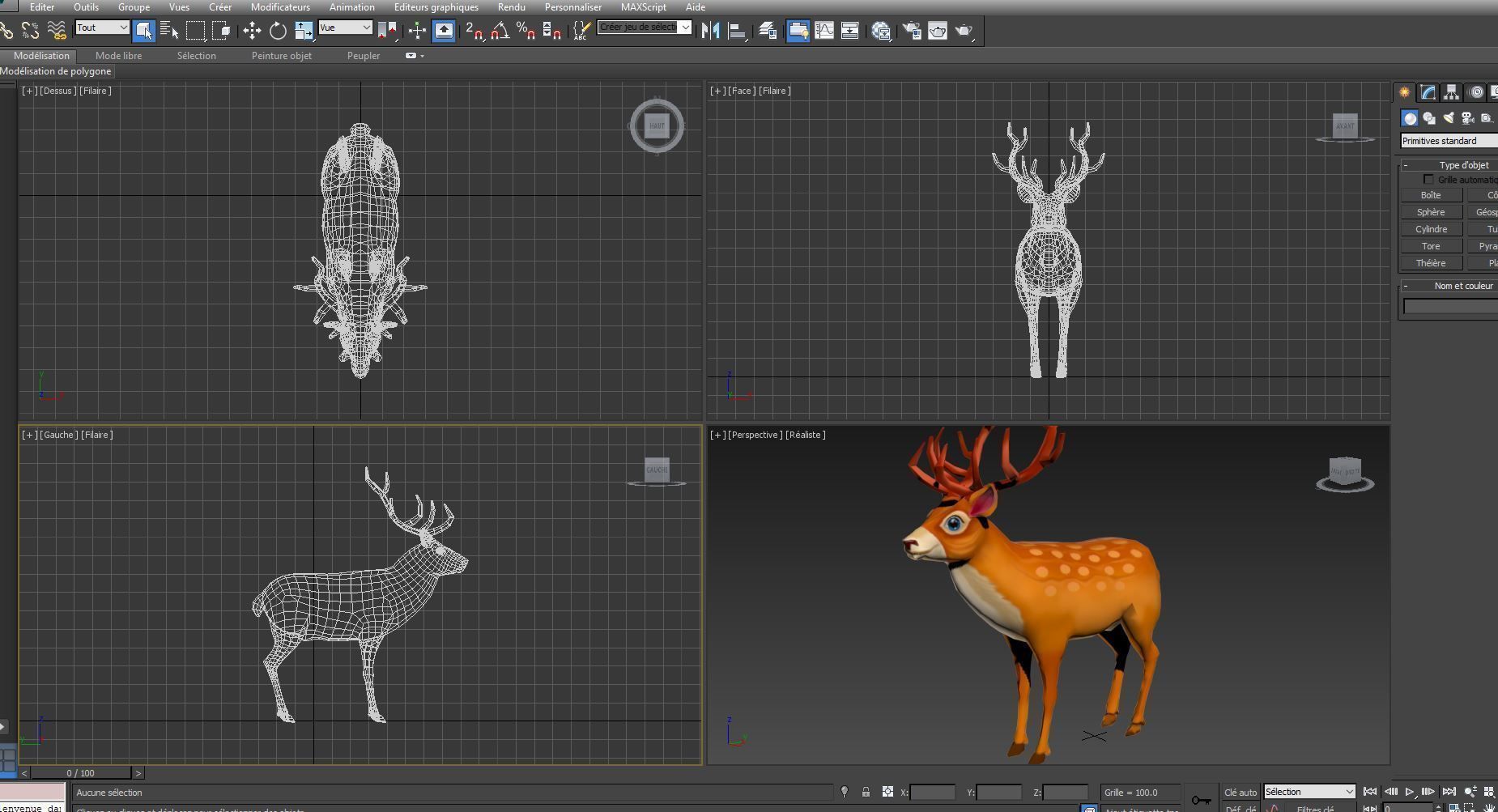Select the Shapes creation category icon

1429,118
